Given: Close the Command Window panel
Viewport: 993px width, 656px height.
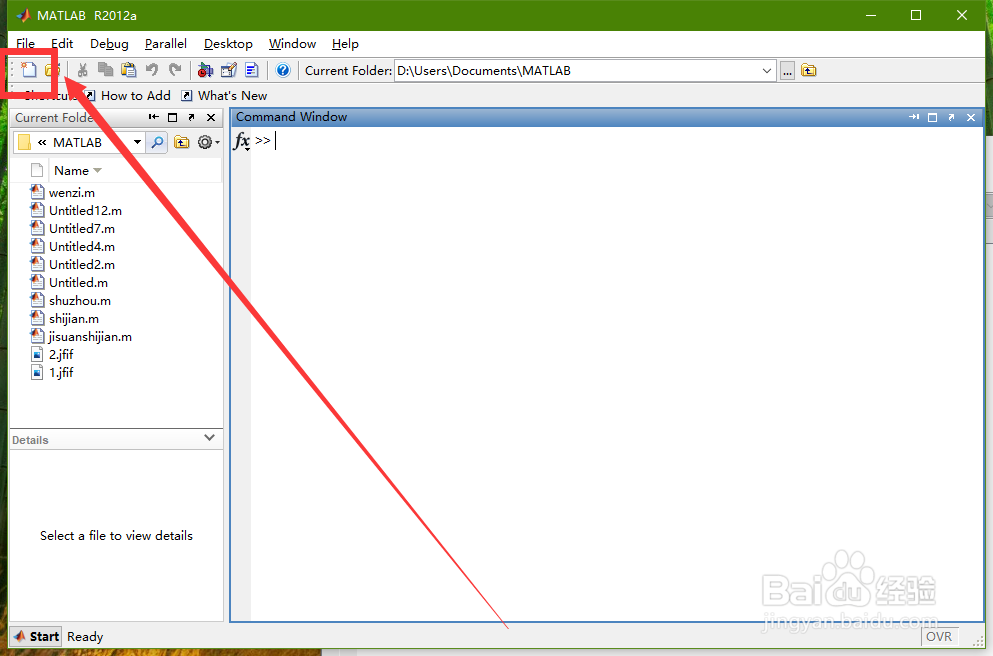Looking at the screenshot, I should click(971, 117).
